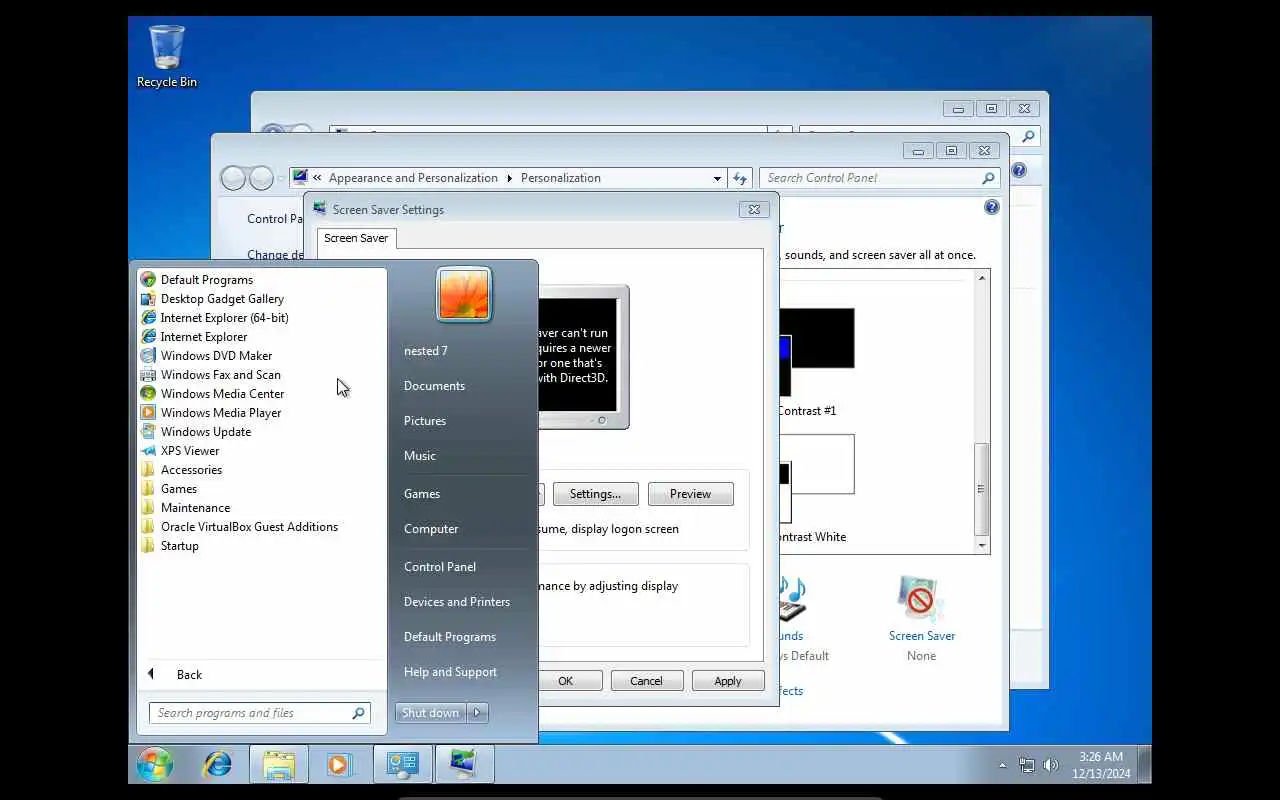Open Windows Explorer from the taskbar
The height and width of the screenshot is (800, 1280).
click(279, 765)
